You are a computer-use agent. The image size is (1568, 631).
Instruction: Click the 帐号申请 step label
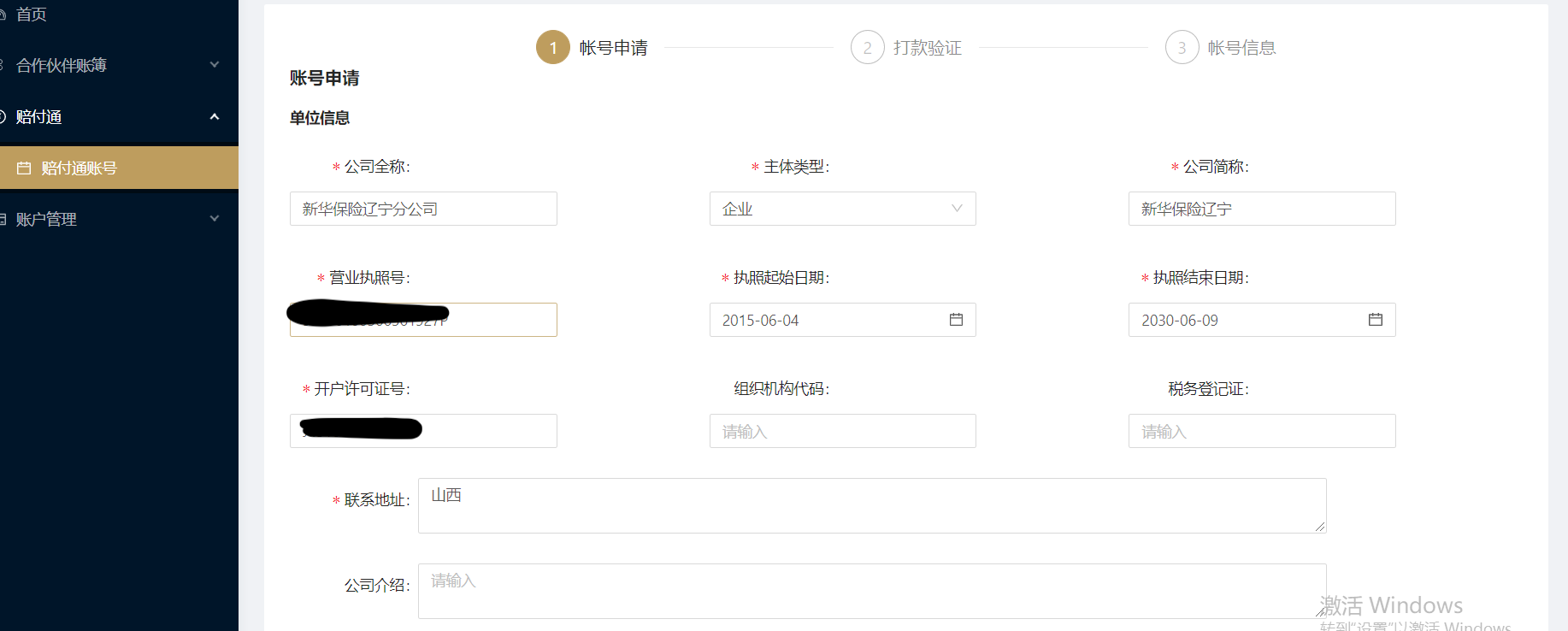point(613,48)
